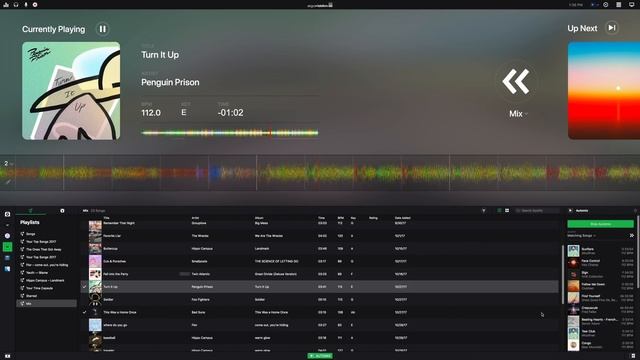This screenshot has width=640, height=360.
Task: Switch to list view icon
Action: (x=499, y=211)
